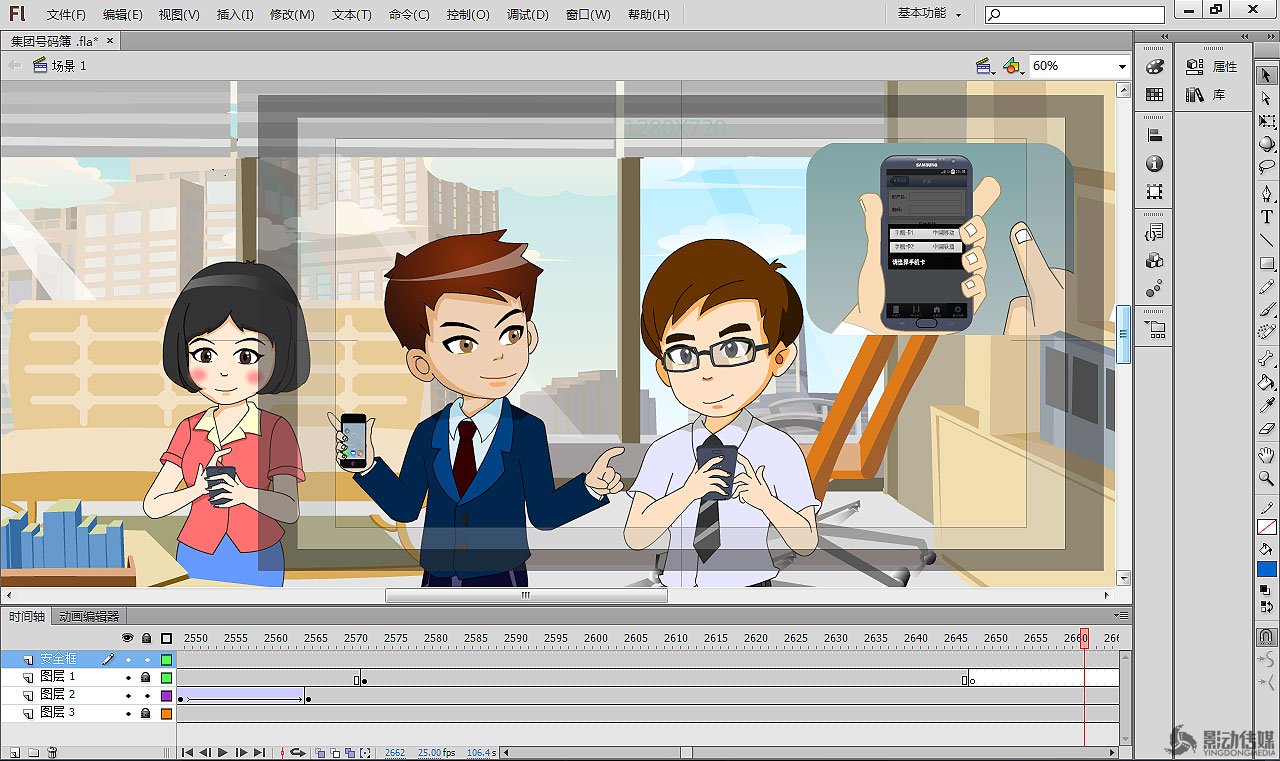
Task: Select the Lasso tool
Action: click(1267, 167)
